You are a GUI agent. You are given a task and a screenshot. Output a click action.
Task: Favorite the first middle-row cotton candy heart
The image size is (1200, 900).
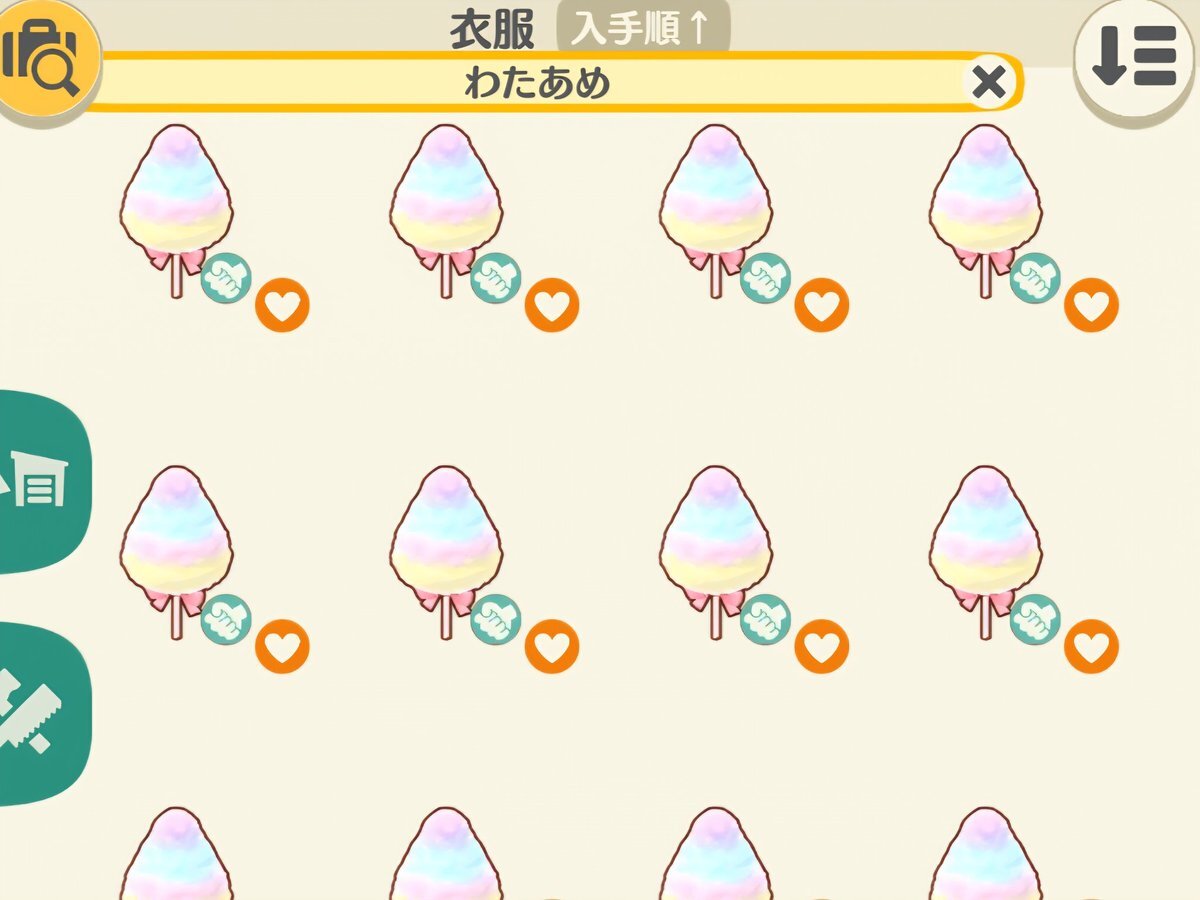tap(282, 646)
